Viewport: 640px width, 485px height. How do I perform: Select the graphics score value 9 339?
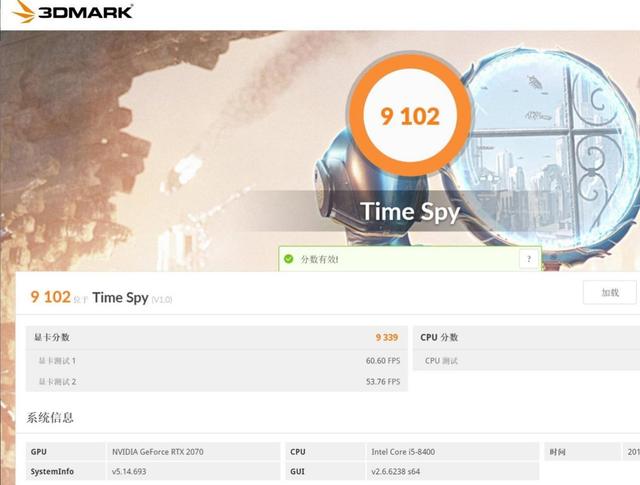[x=387, y=337]
